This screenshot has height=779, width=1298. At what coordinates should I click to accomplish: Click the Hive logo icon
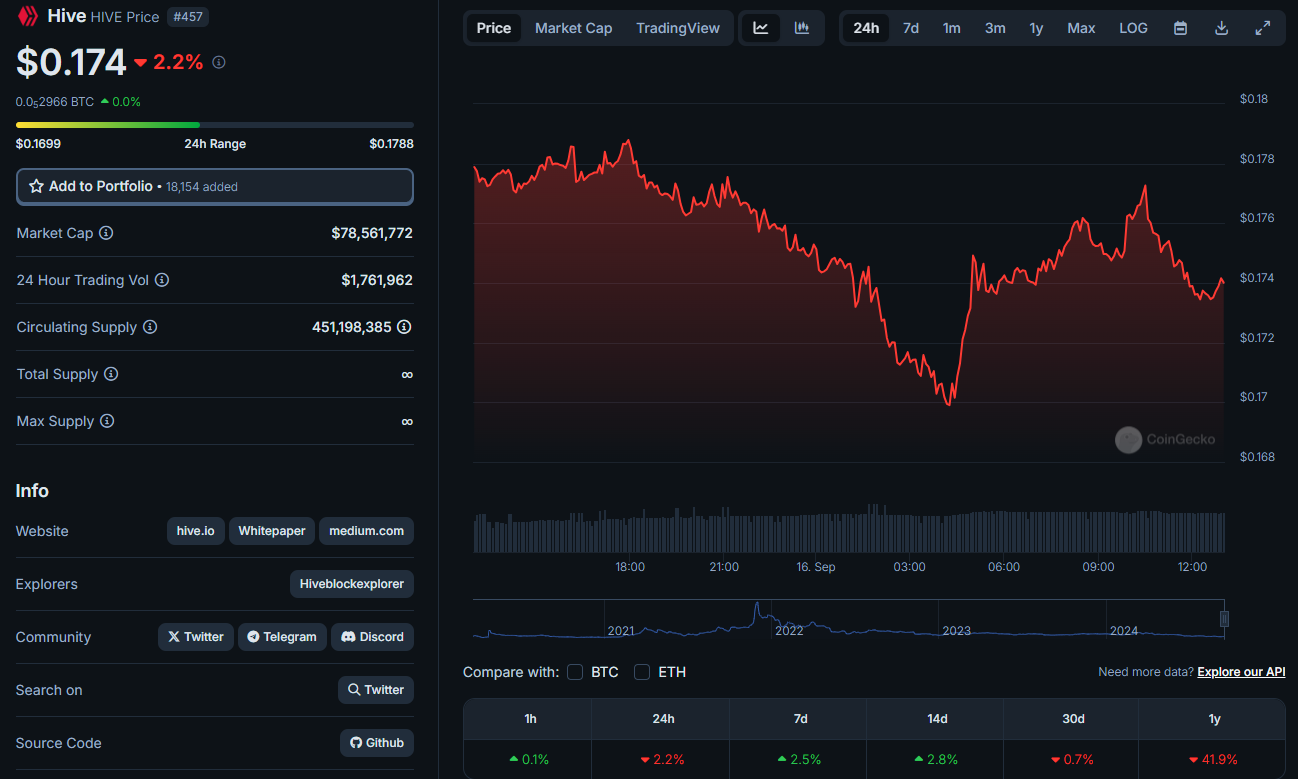(28, 16)
